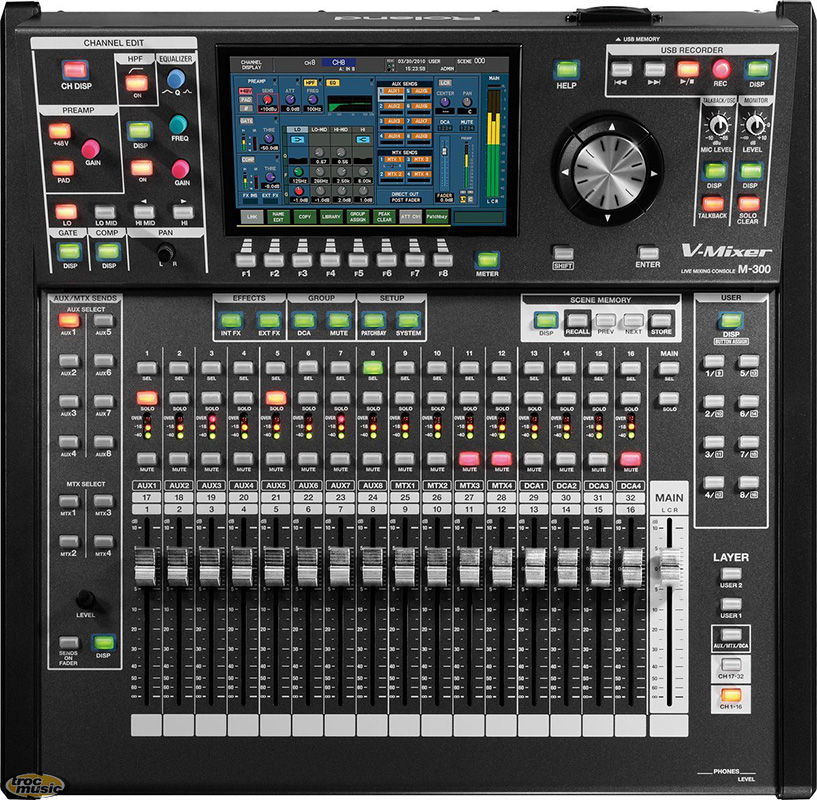Switch to the AUX/MTX/DCA layer
This screenshot has height=800, width=817.
(731, 634)
